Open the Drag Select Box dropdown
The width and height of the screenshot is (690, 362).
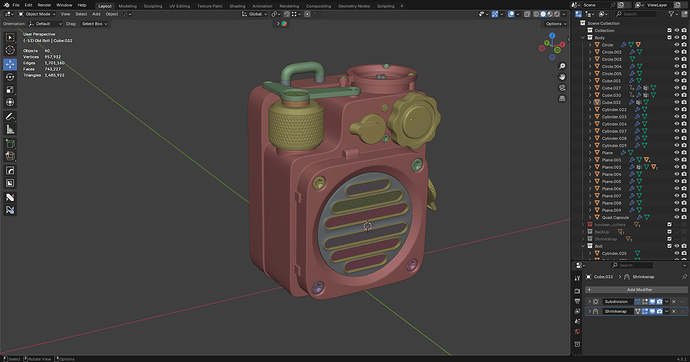95,24
